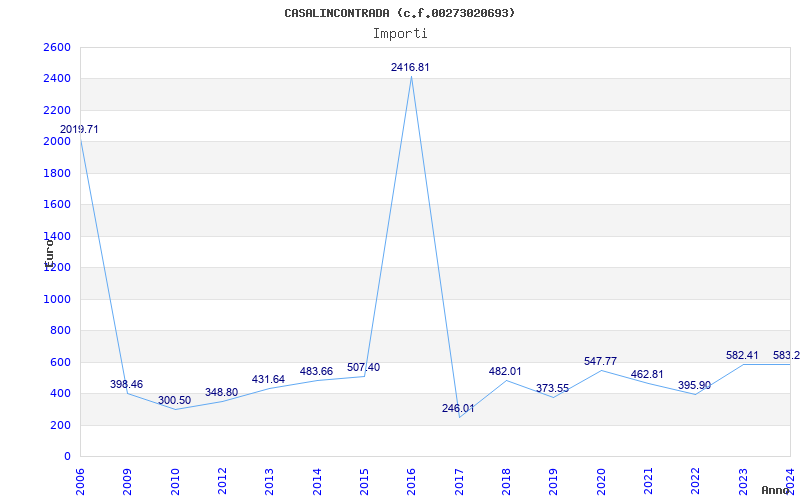Viewport: 800px width, 500px height.
Task: Click the Anno x-axis title
Action: 775,490
